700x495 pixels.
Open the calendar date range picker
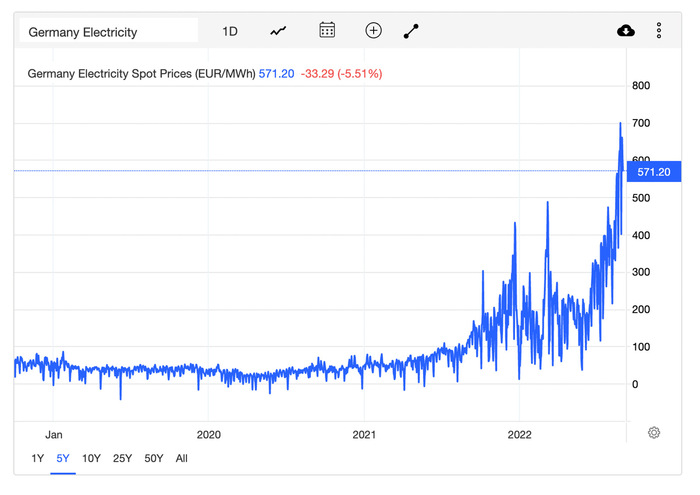point(327,30)
